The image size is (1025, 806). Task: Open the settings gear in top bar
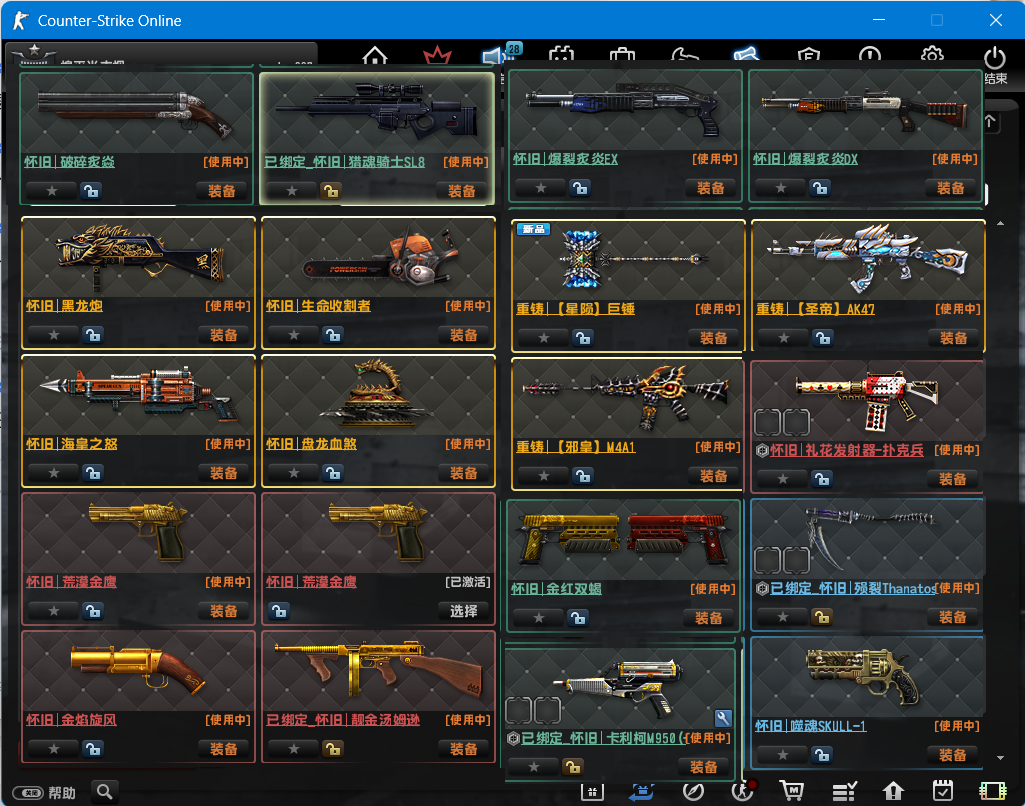[x=932, y=57]
